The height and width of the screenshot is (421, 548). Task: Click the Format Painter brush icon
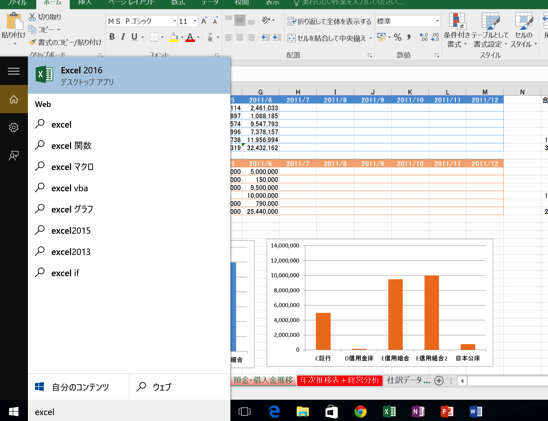[33, 42]
